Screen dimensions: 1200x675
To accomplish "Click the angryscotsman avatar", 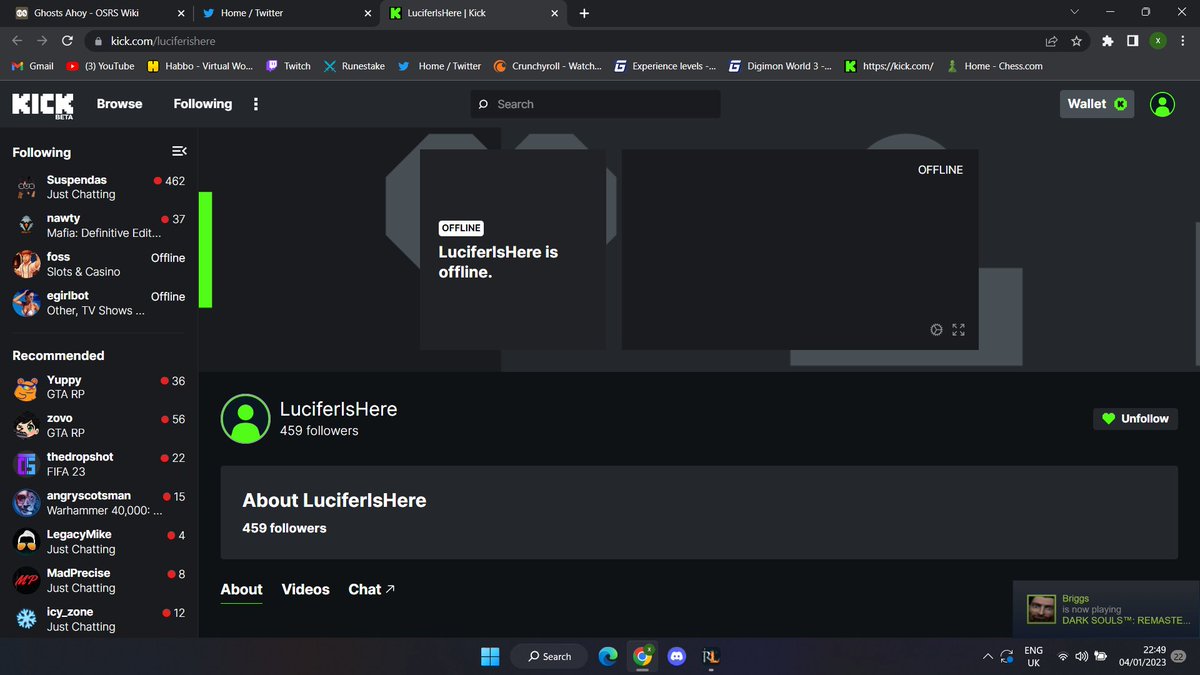I will tap(27, 503).
